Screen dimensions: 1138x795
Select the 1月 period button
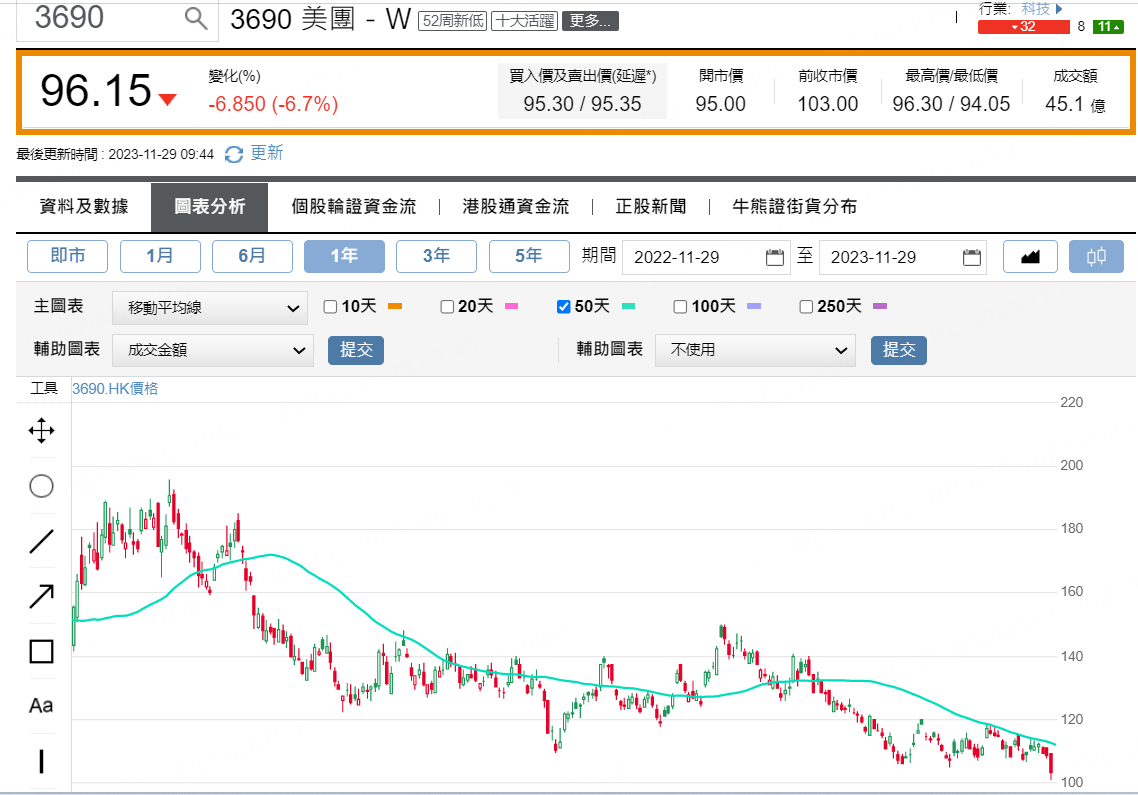pos(160,256)
